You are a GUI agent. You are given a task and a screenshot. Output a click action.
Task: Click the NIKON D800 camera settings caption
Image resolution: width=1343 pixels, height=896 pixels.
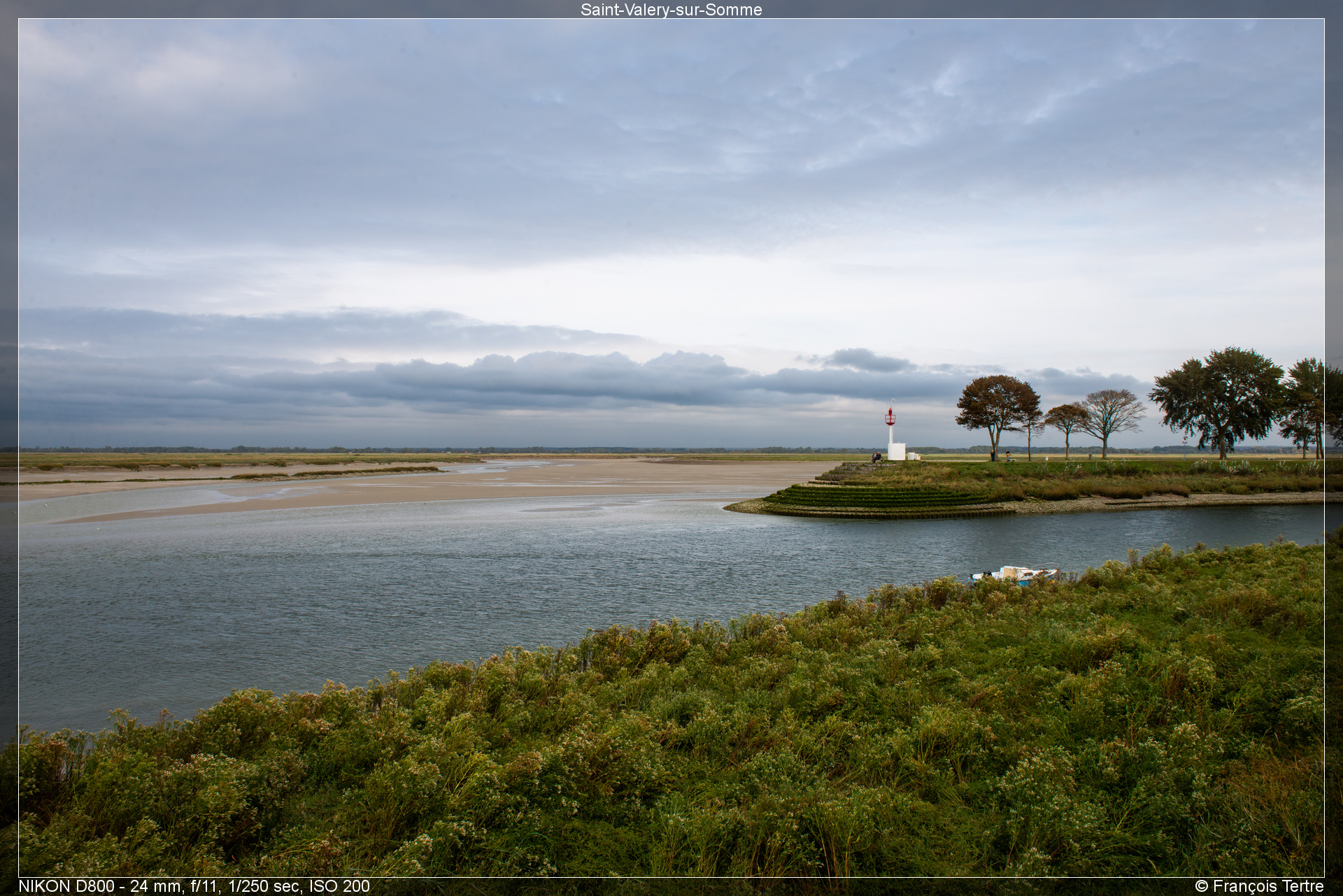[194, 886]
